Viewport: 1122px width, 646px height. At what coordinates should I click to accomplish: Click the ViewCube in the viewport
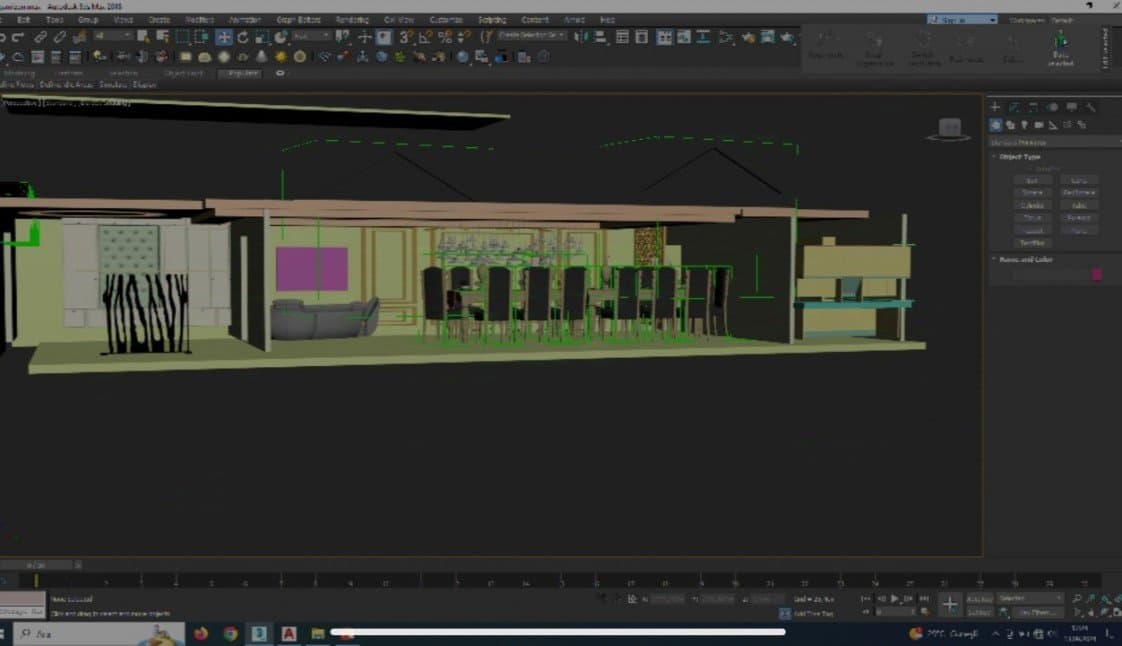(950, 129)
